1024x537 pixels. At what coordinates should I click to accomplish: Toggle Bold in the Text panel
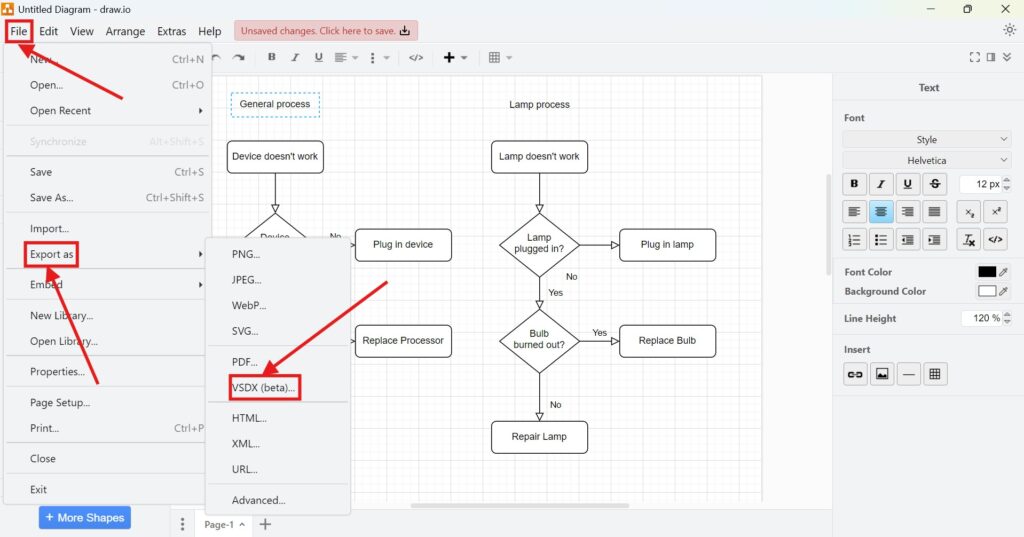click(x=854, y=184)
